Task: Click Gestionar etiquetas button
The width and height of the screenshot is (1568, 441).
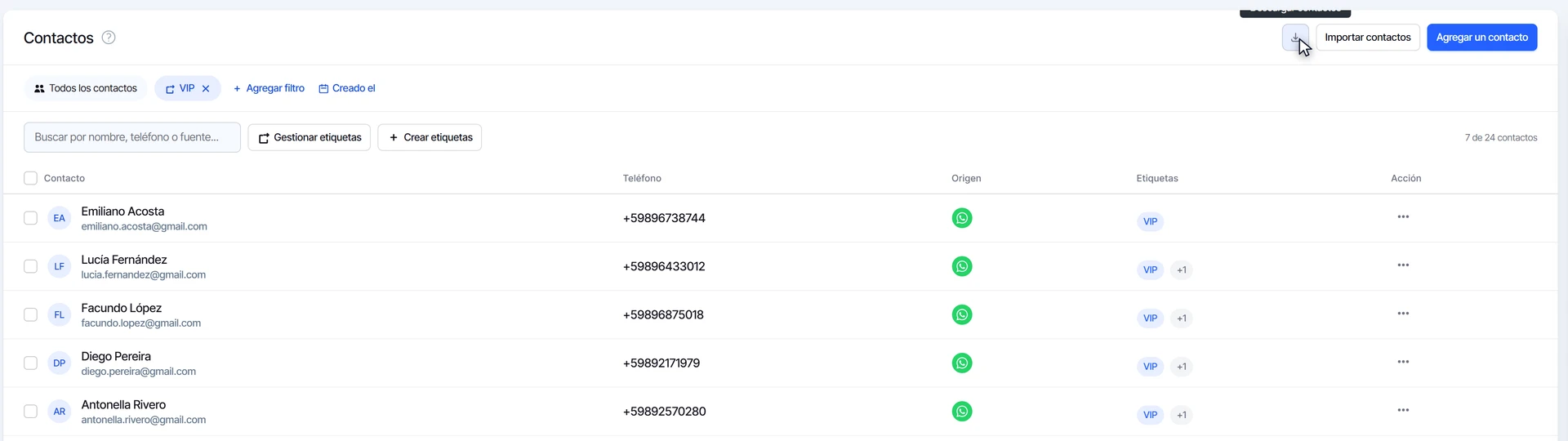Action: click(310, 137)
